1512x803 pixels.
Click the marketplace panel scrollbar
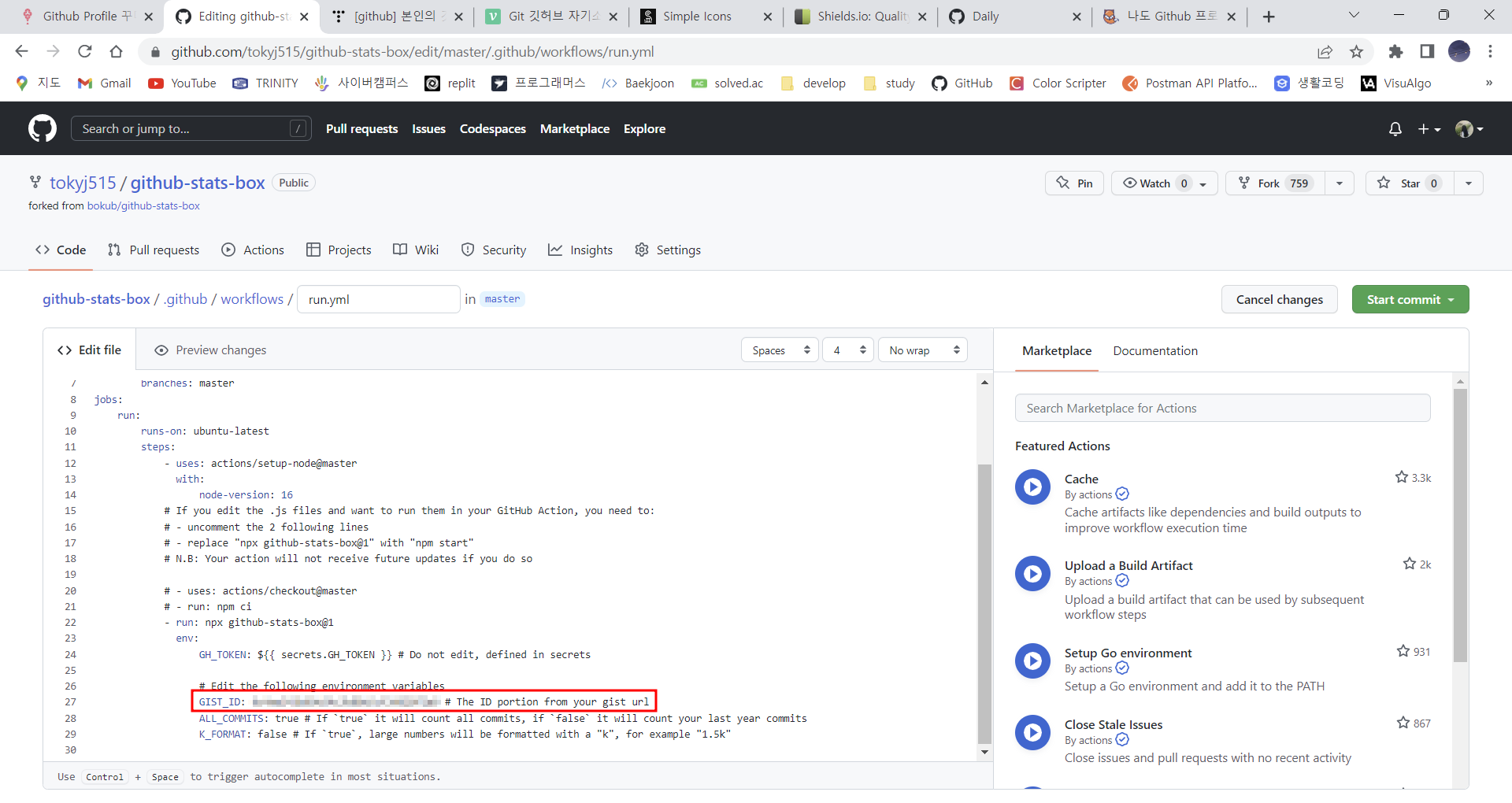tap(1460, 525)
